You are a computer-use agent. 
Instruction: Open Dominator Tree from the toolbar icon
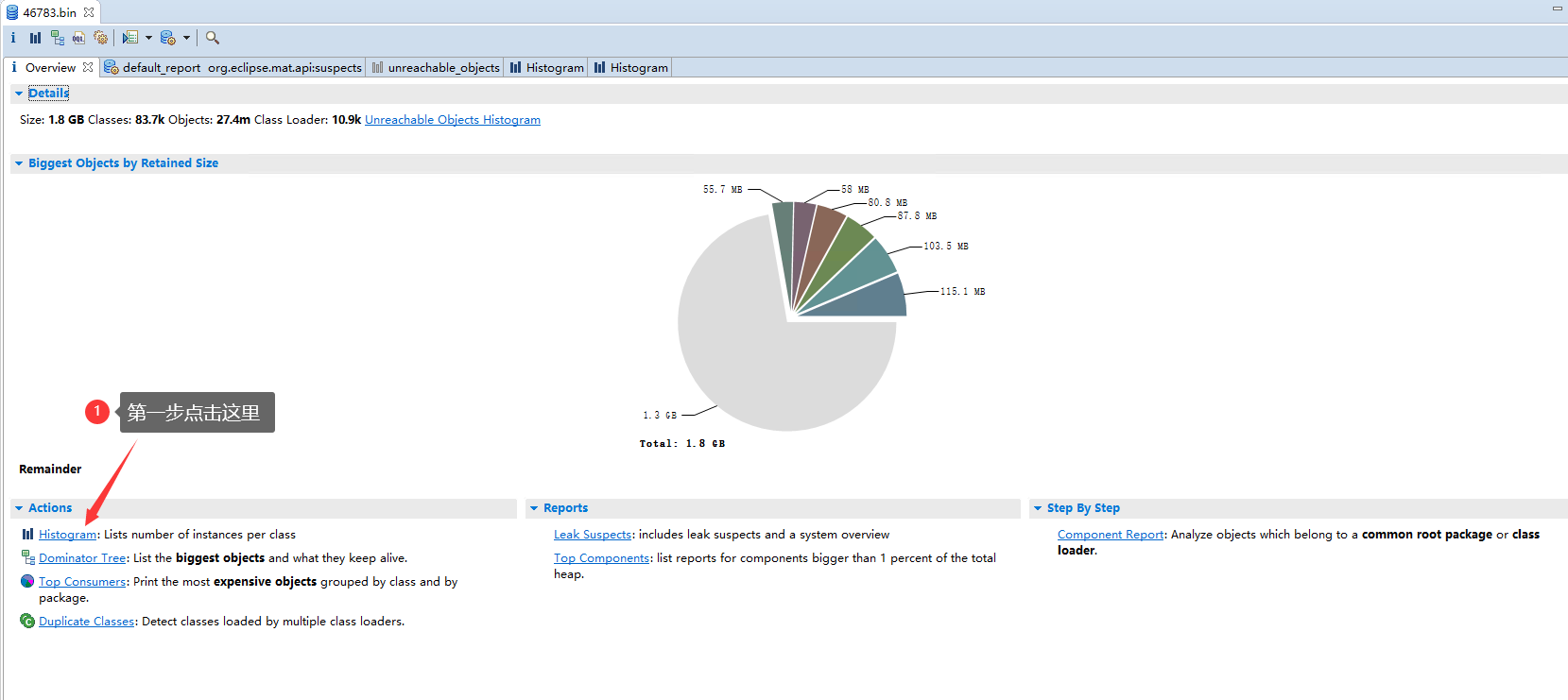(x=58, y=38)
